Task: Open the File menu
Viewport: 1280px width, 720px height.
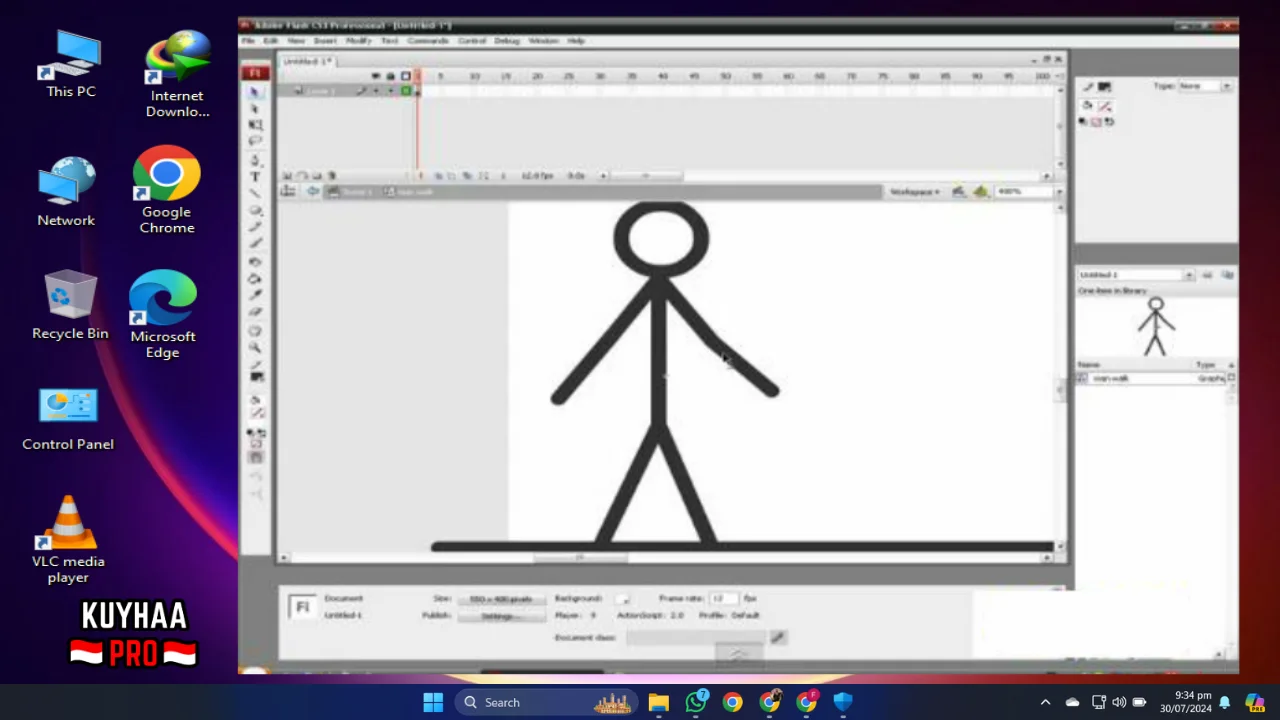Action: pos(248,41)
